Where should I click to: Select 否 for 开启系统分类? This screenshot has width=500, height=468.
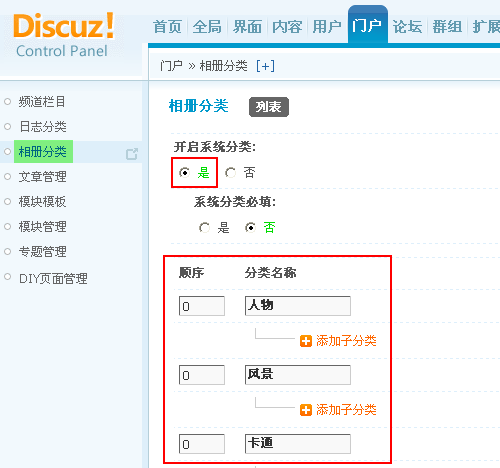pyautogui.click(x=230, y=173)
